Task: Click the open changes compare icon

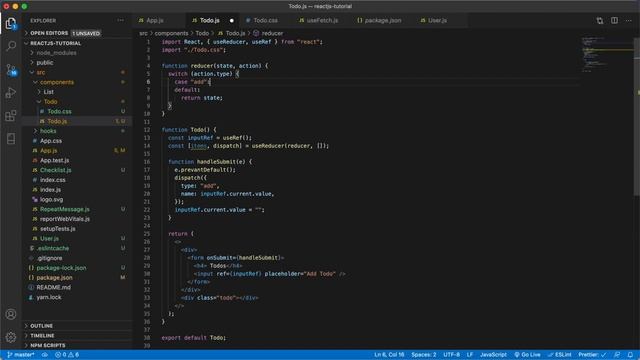Action: [x=600, y=20]
